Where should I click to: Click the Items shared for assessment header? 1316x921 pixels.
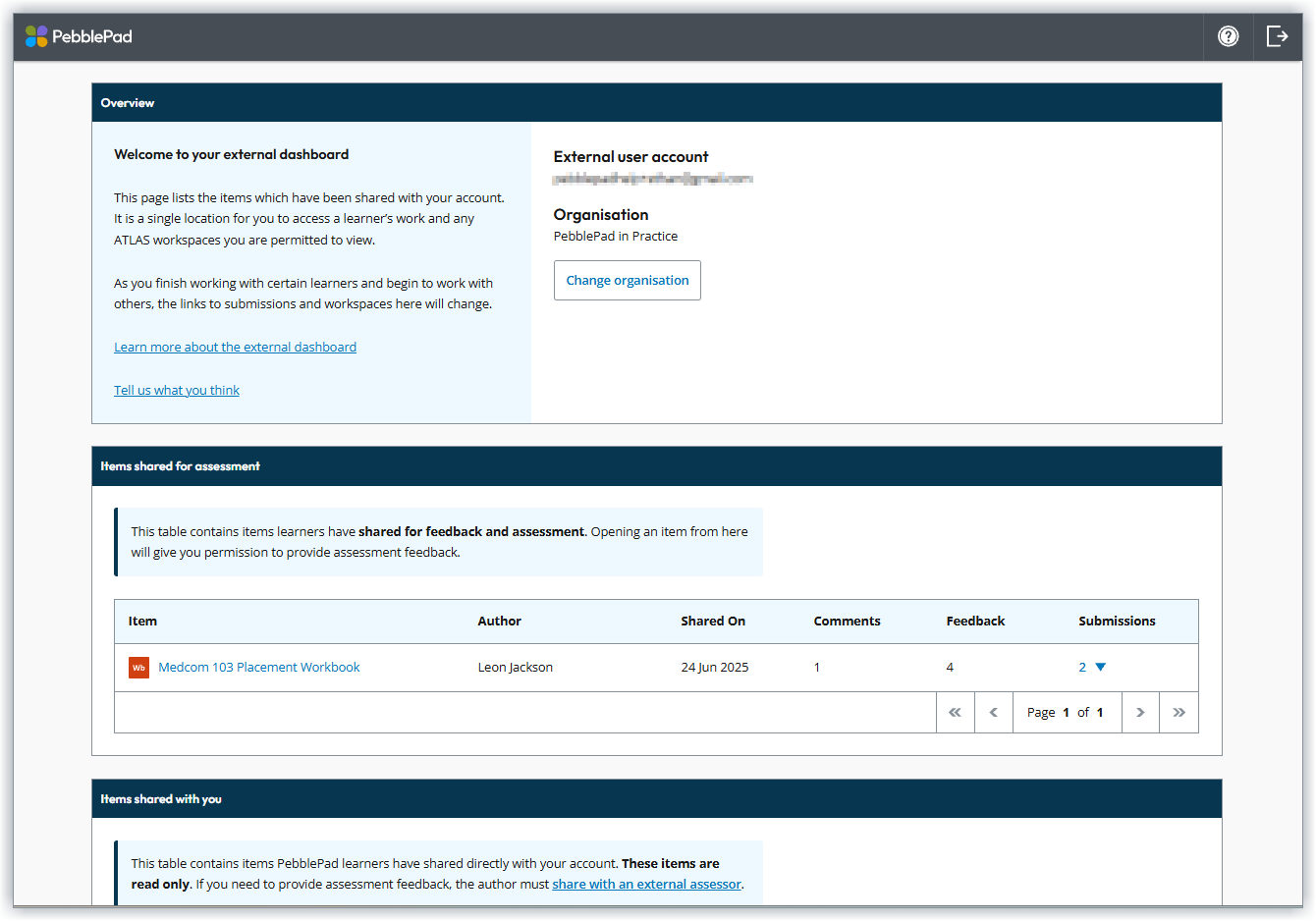[x=657, y=466]
